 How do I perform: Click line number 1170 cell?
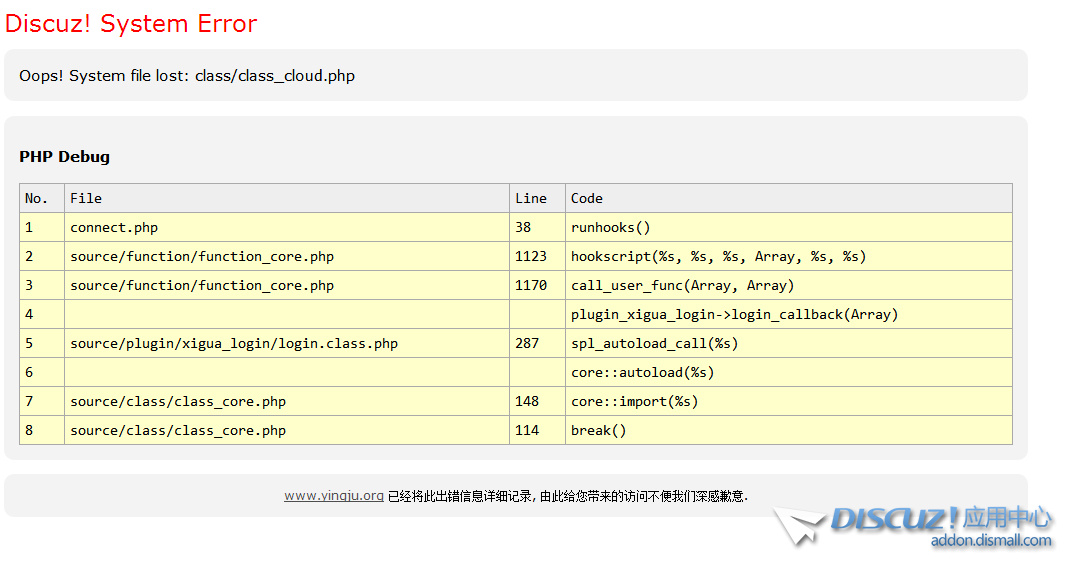click(x=537, y=285)
